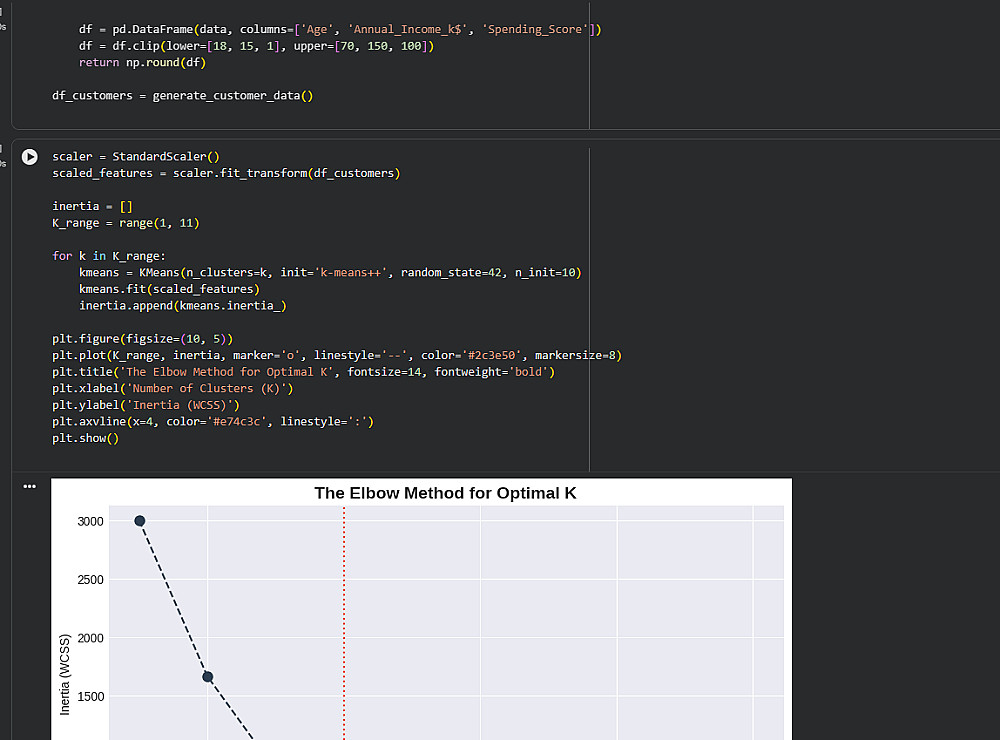Click the kmeans.fit(scaled_features) line
The width and height of the screenshot is (1000, 740).
[169, 289]
